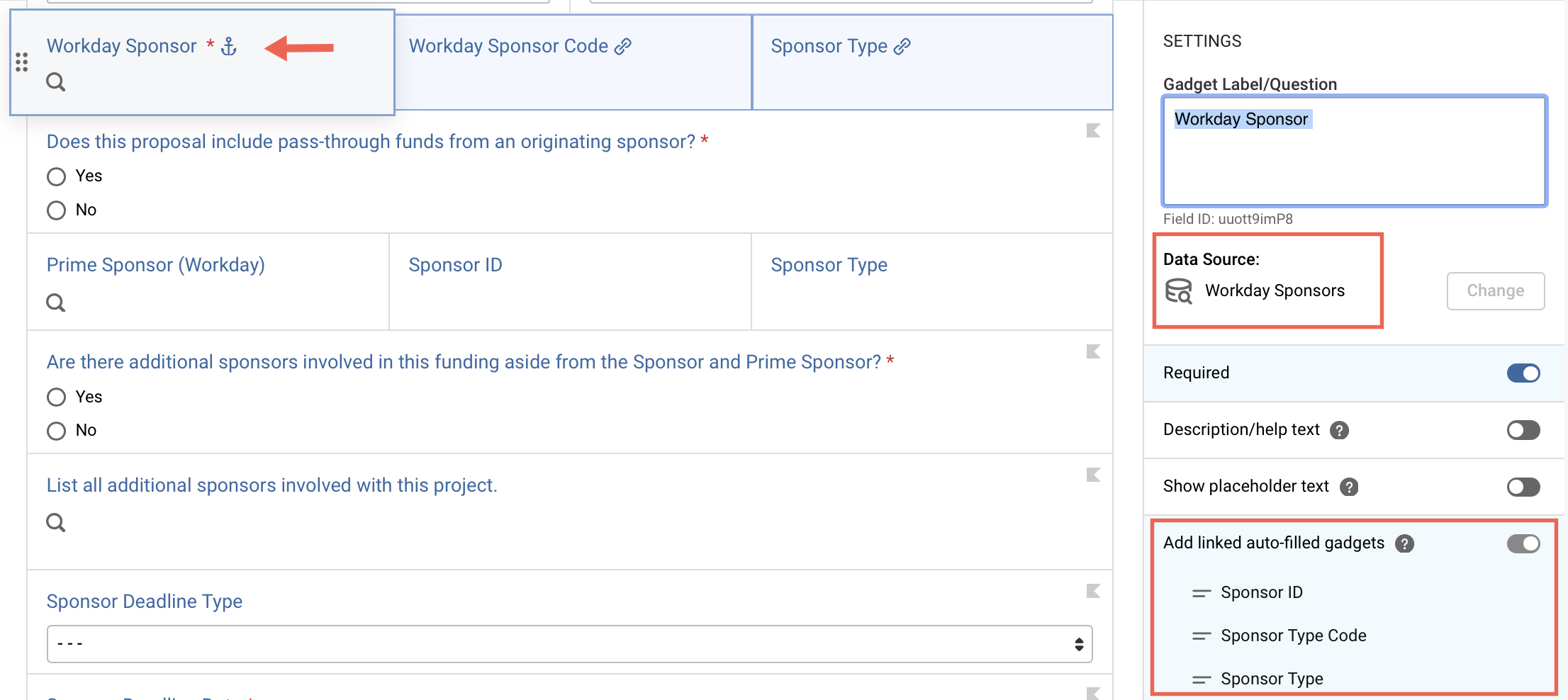Click the search icon under Prime Sponsor (Workday)
This screenshot has width=1568, height=700.
(x=56, y=303)
